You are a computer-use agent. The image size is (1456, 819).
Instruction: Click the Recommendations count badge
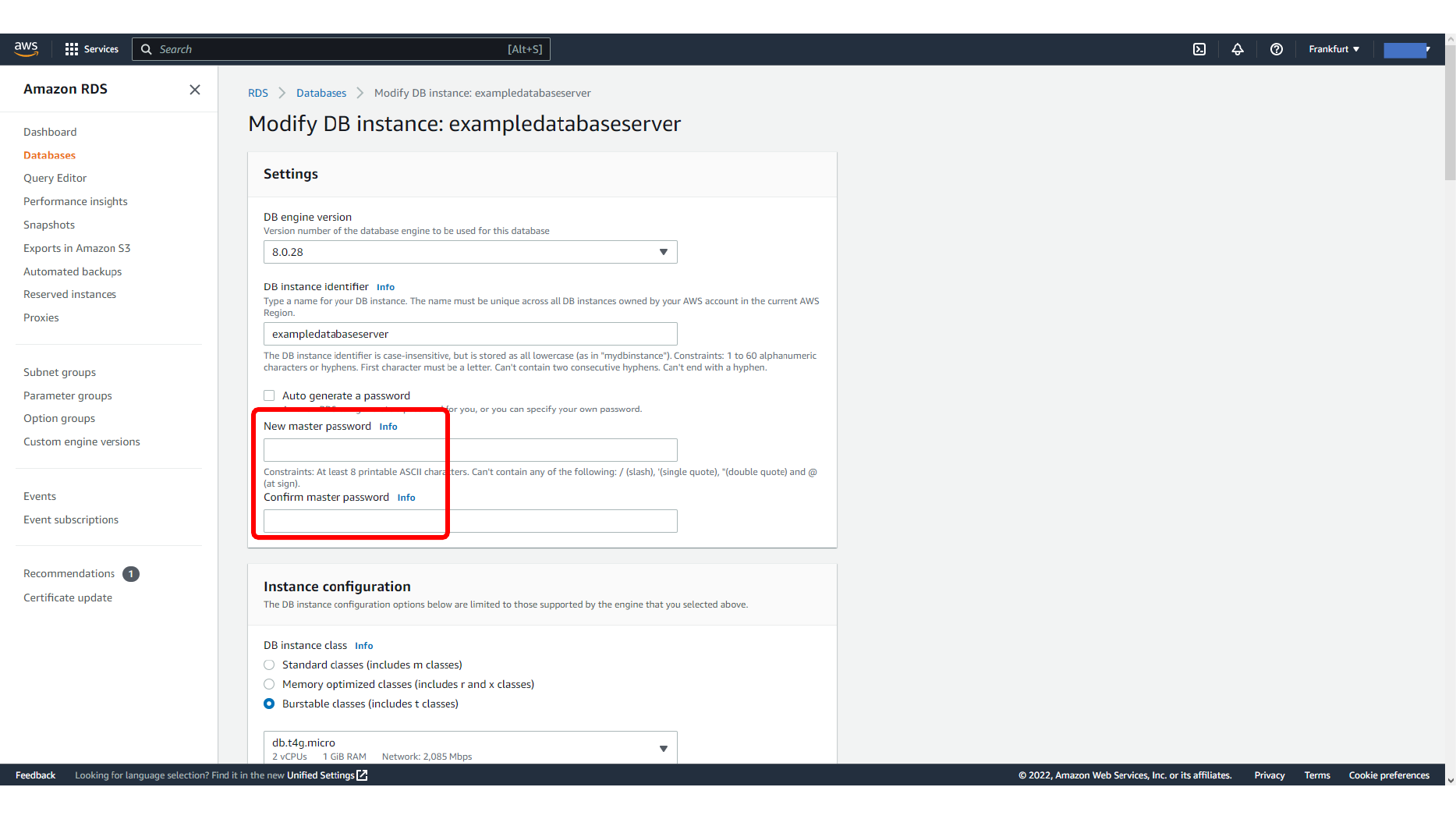[131, 574]
